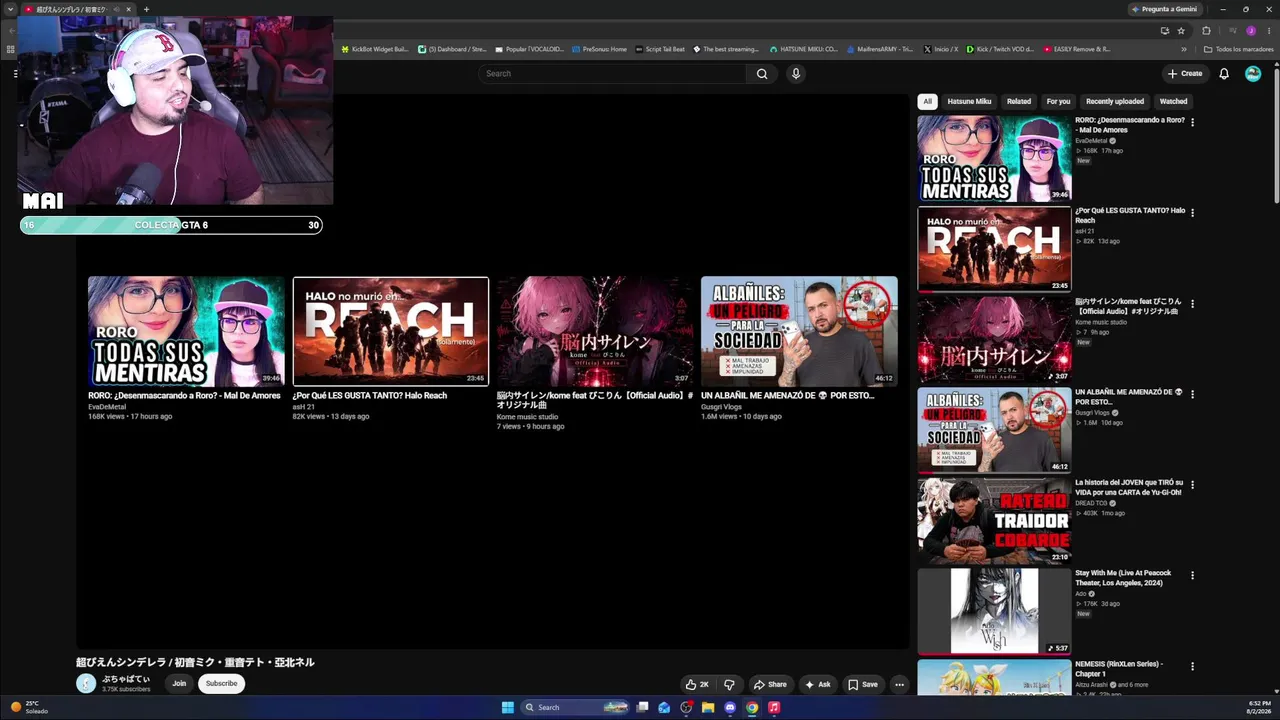Select the Watched filter chip
Image resolution: width=1280 pixels, height=720 pixels.
(1173, 101)
